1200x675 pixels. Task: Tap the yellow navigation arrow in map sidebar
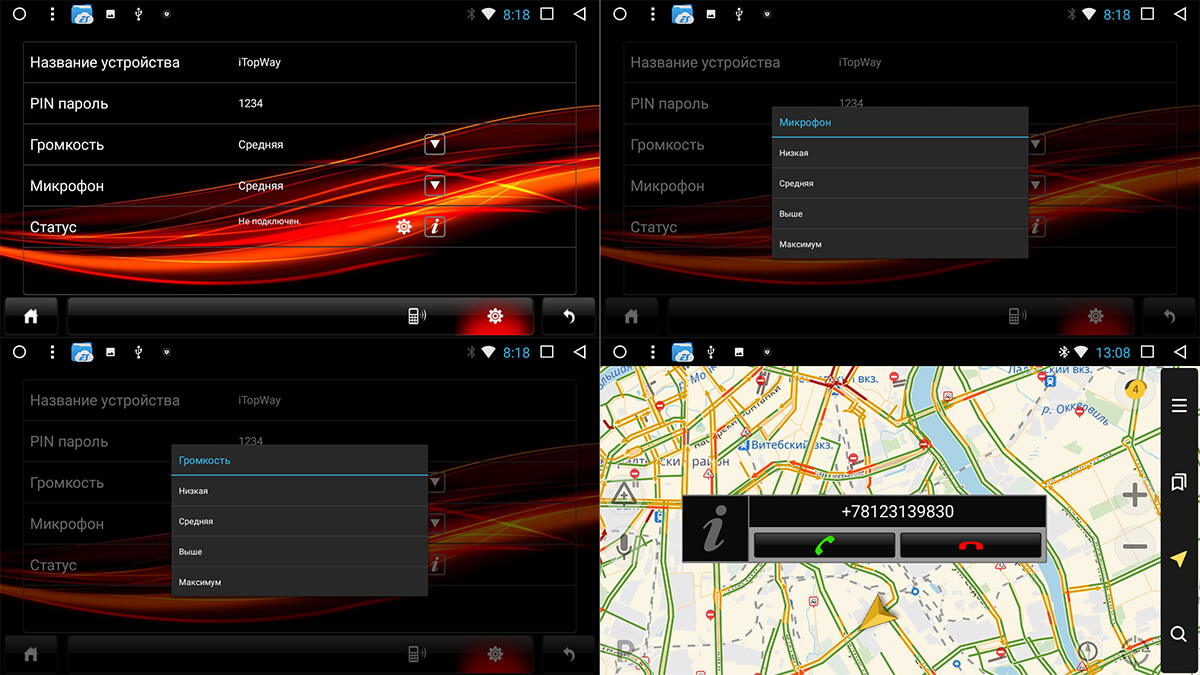click(1179, 558)
